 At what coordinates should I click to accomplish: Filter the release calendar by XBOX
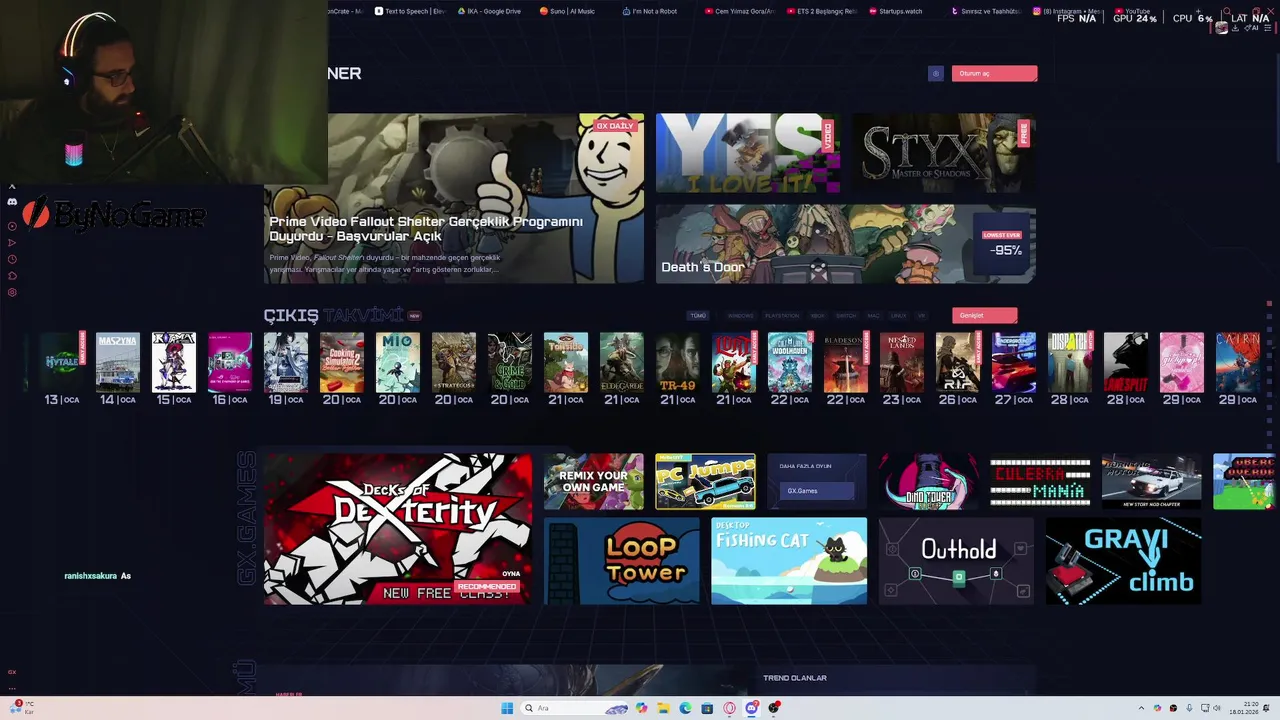point(818,315)
